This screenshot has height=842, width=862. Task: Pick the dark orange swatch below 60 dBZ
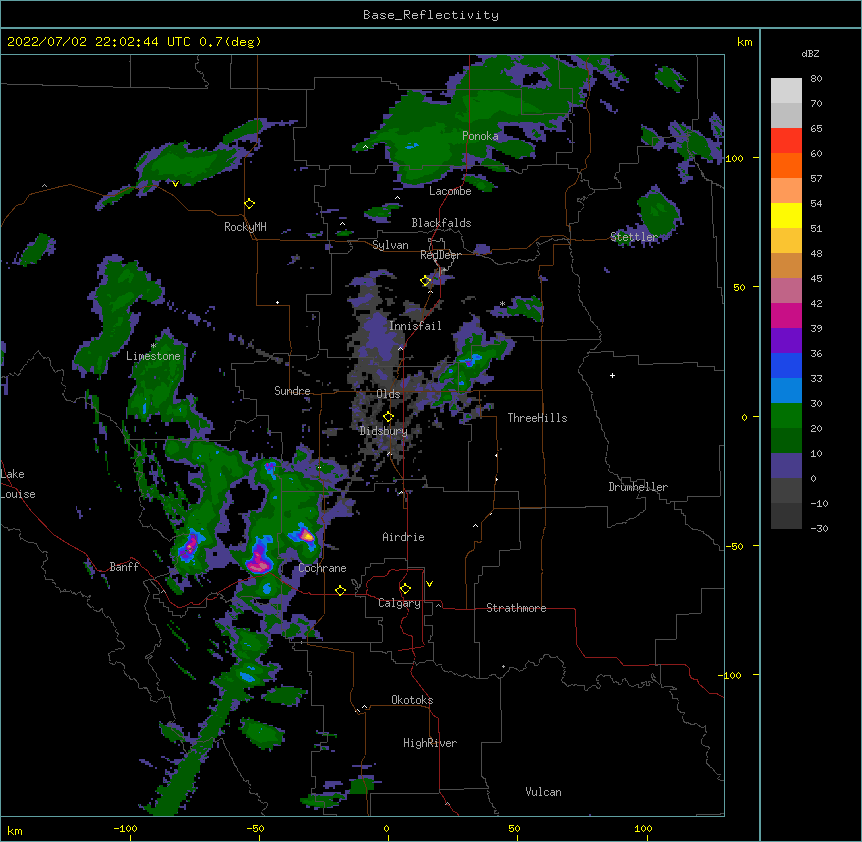tap(786, 165)
